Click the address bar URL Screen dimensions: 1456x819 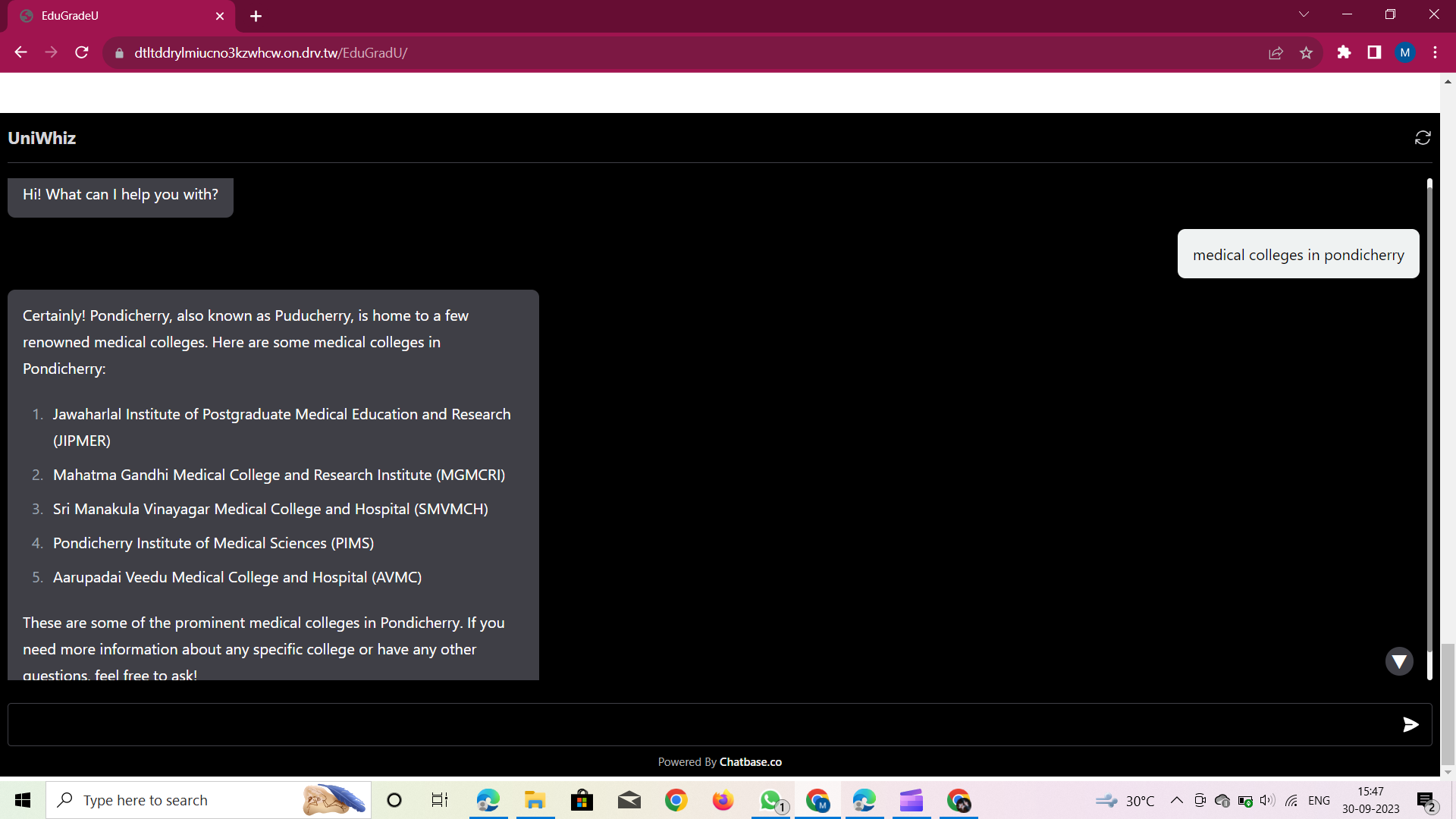[x=271, y=53]
